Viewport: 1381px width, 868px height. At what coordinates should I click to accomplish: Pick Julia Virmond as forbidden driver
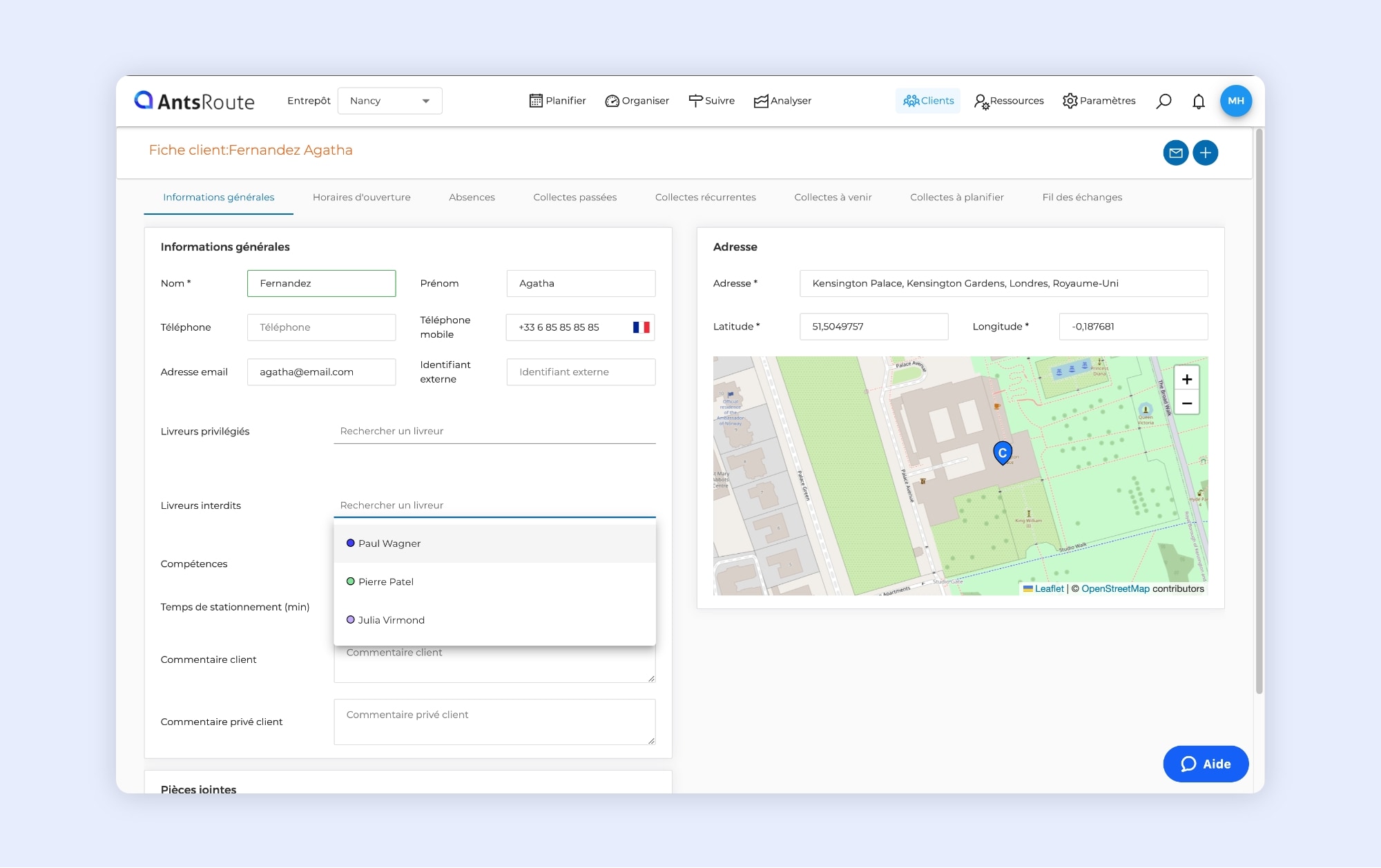[391, 620]
